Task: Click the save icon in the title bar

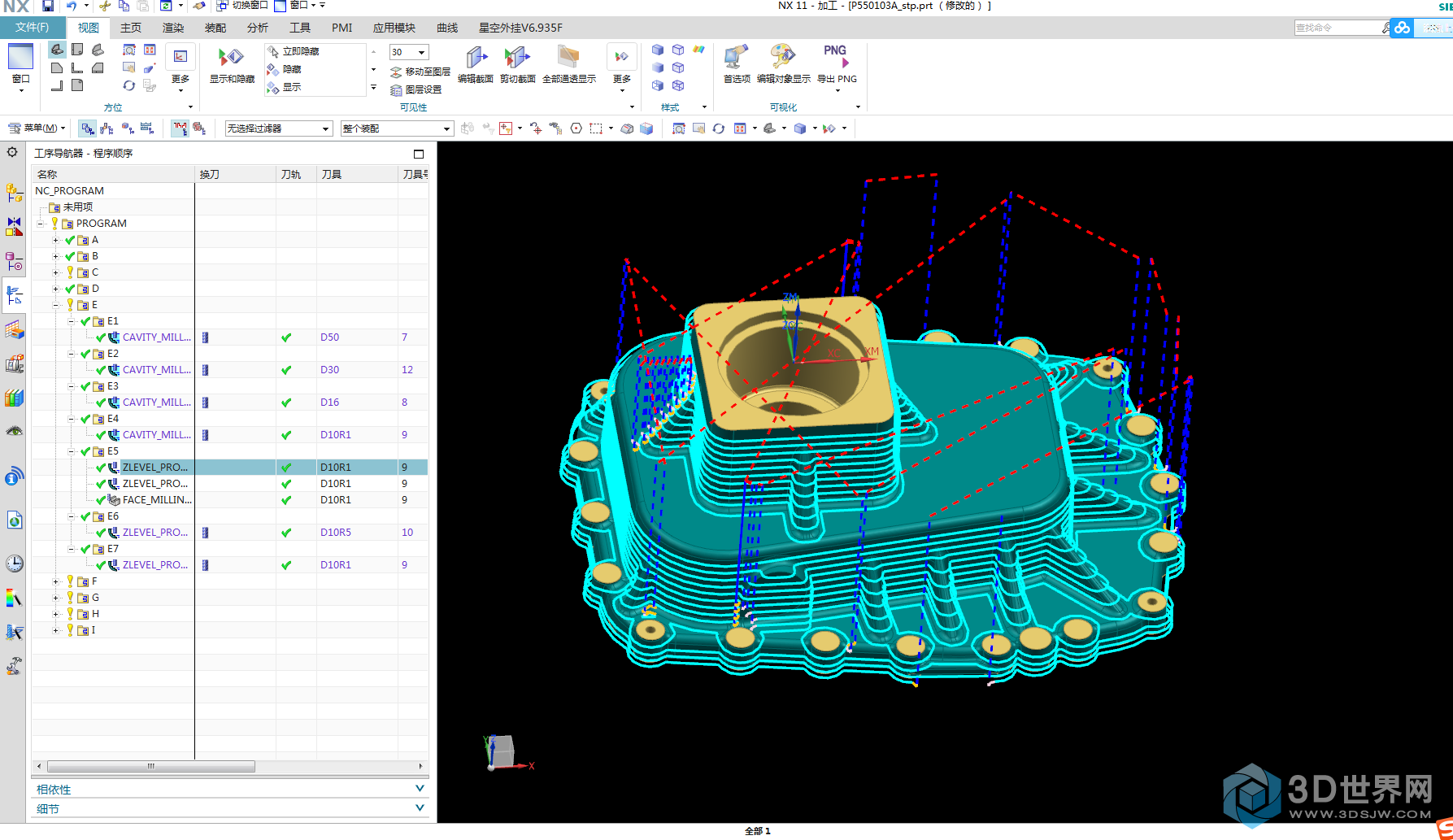Action: 48,6
